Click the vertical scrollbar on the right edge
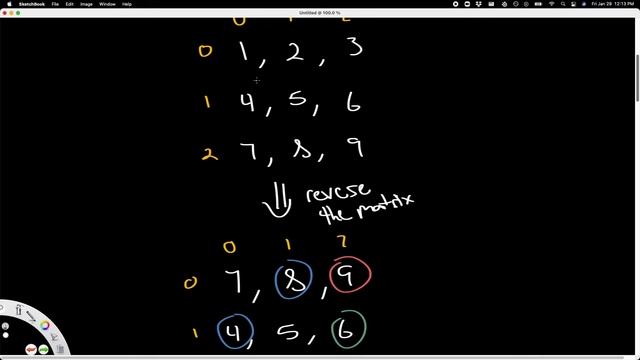 tap(637, 78)
